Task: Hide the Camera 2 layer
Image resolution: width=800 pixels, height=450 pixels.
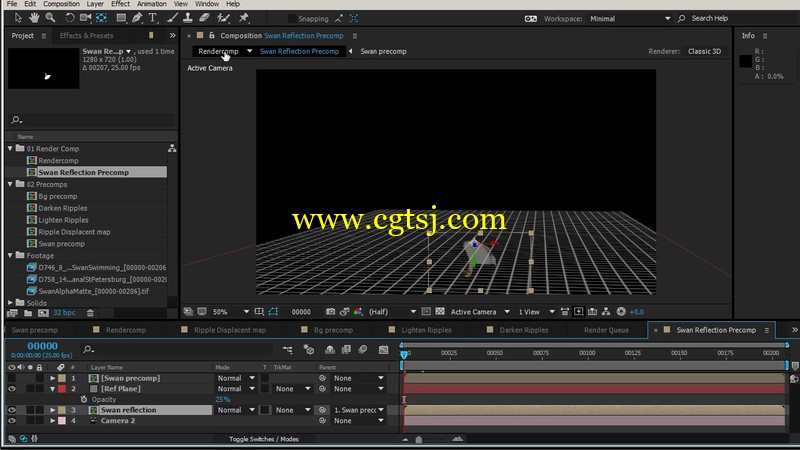Action: [x=11, y=420]
